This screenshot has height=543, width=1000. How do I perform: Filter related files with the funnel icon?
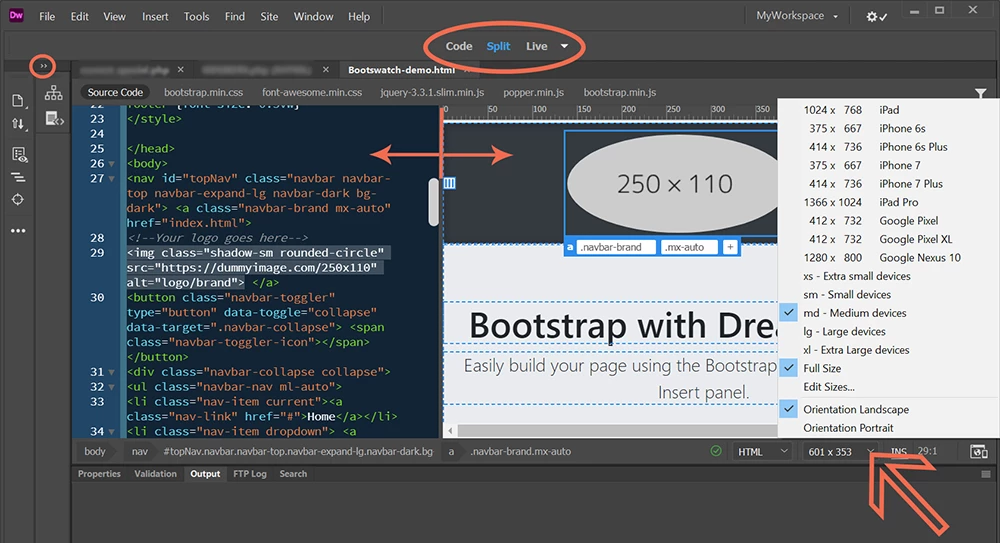[x=980, y=94]
